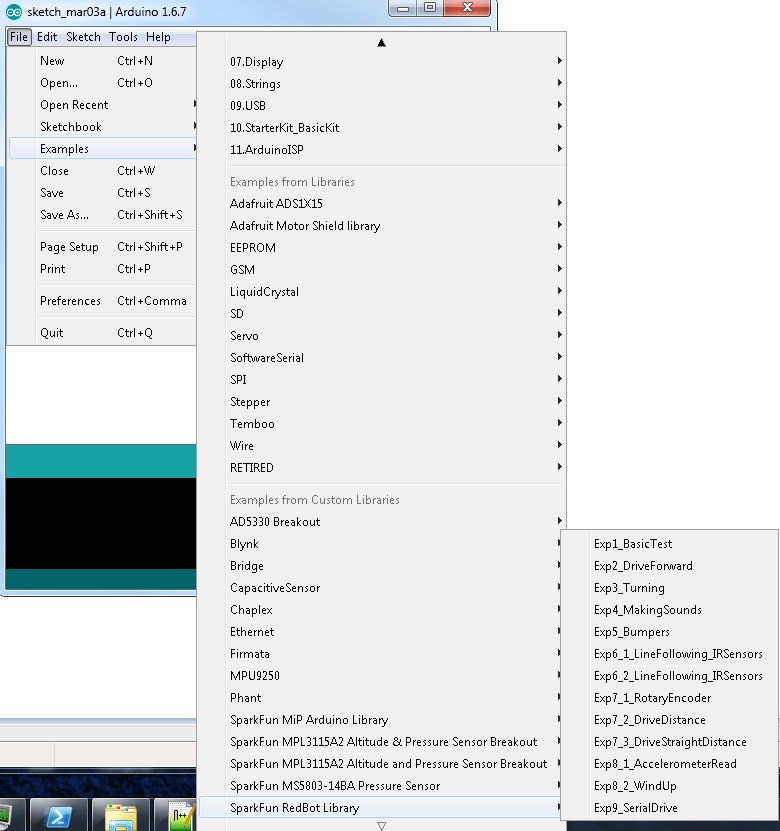780x831 pixels.
Task: Click the scroll-up arrow atop Examples list
Action: point(381,42)
